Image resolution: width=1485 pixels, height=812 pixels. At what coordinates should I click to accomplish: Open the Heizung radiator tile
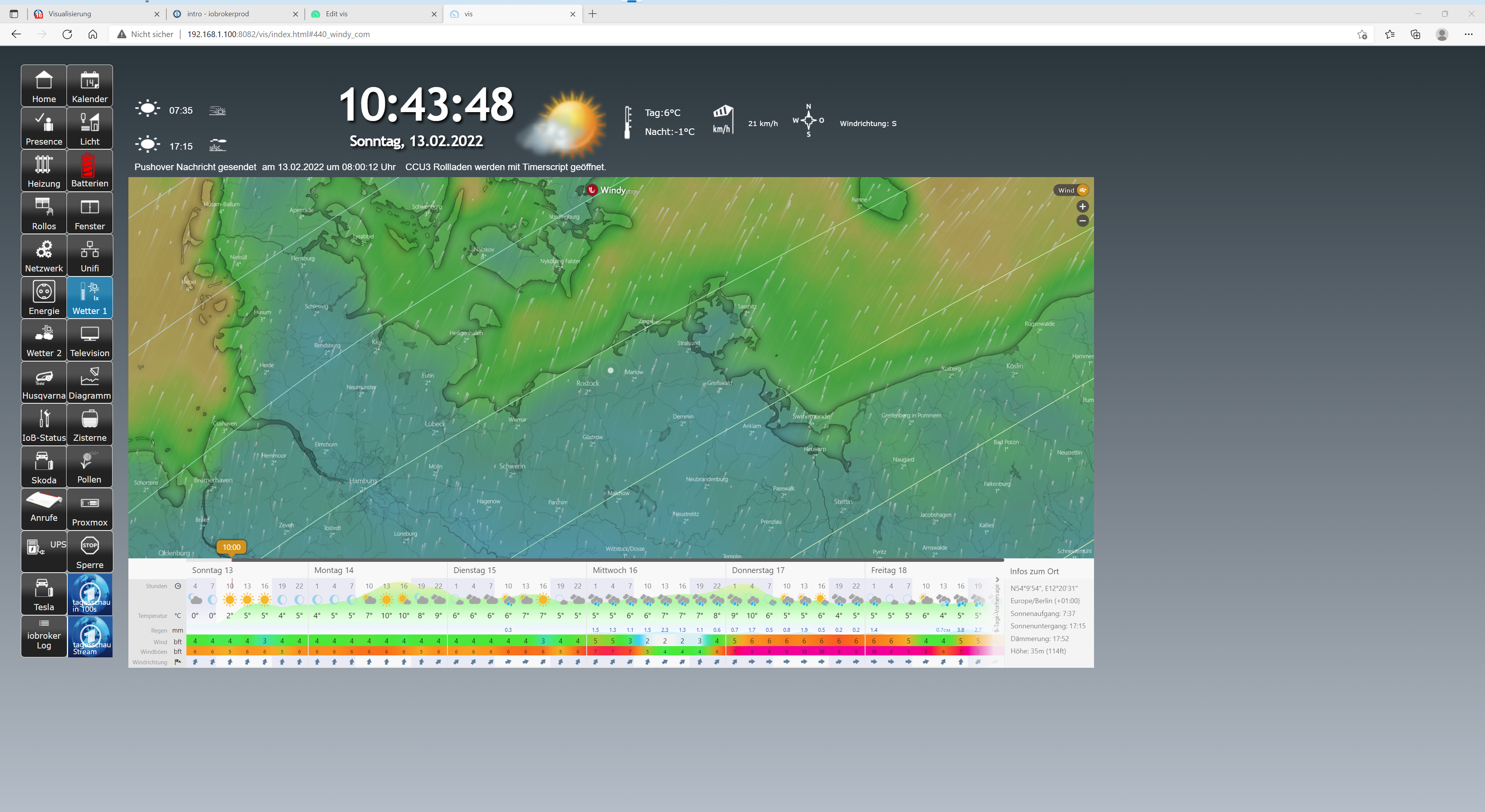44,171
